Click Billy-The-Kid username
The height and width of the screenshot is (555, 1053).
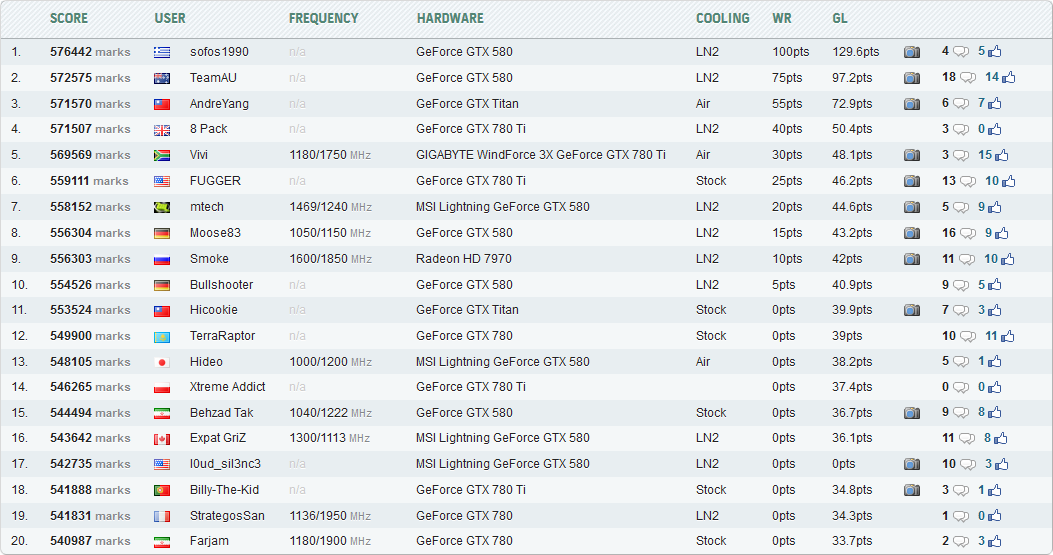tap(224, 490)
